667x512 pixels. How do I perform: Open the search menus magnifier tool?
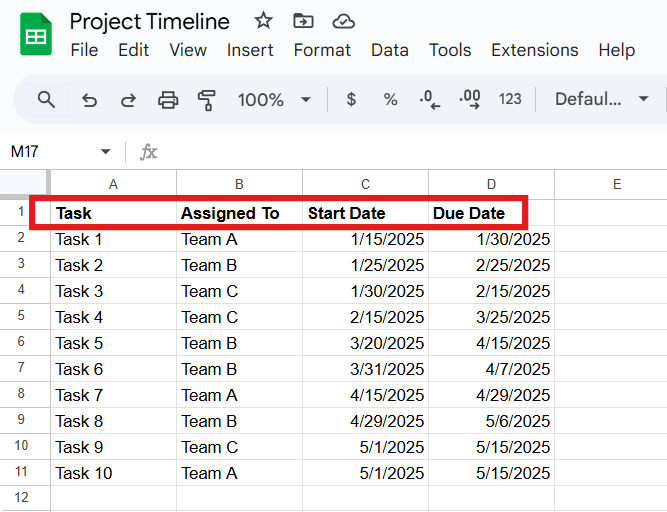click(46, 99)
